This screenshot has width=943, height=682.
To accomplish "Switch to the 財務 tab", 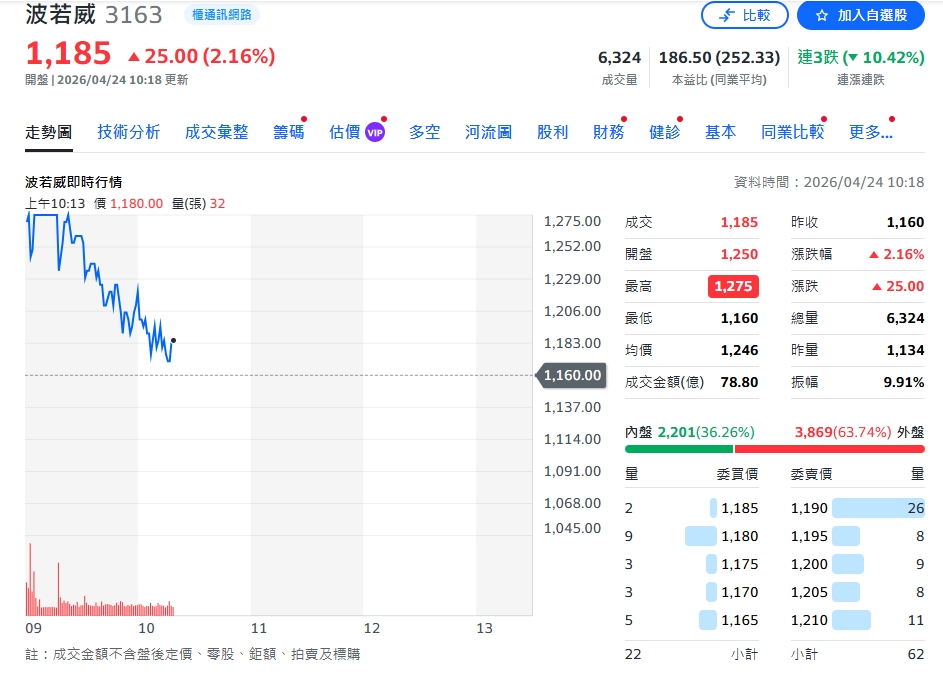I will tap(608, 132).
